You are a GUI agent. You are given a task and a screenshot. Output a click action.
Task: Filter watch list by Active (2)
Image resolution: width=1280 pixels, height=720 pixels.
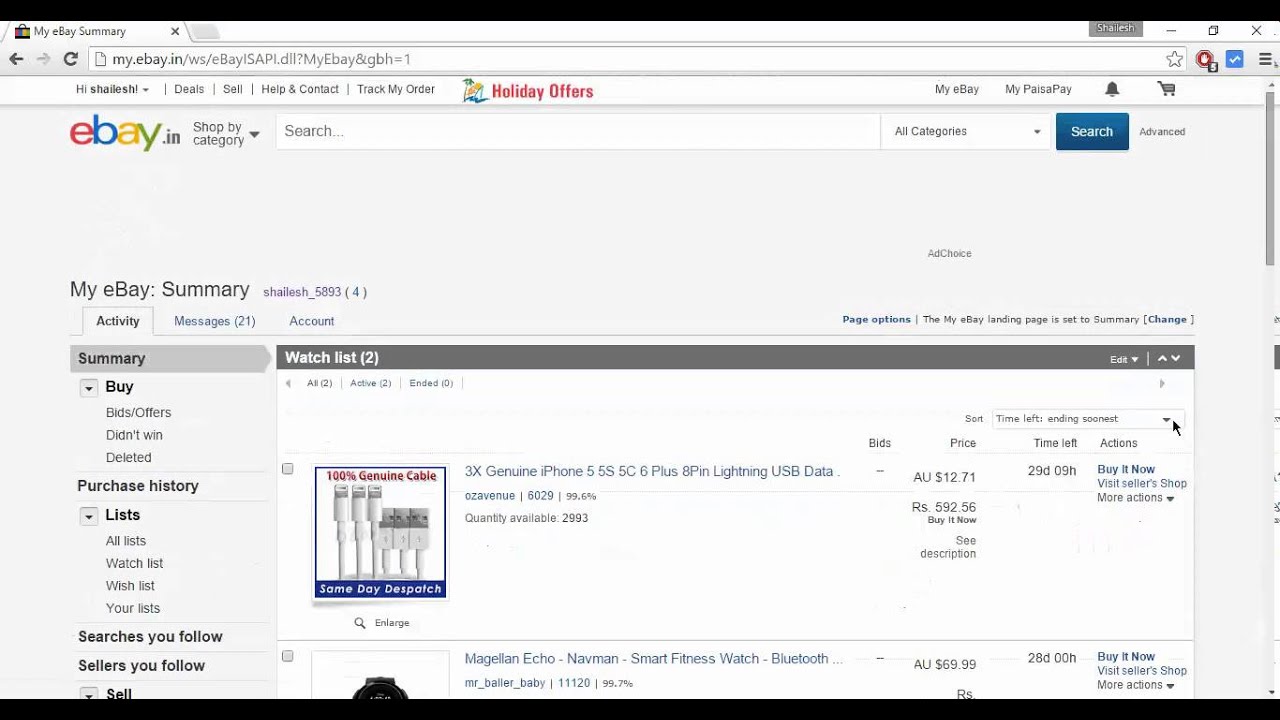[370, 383]
